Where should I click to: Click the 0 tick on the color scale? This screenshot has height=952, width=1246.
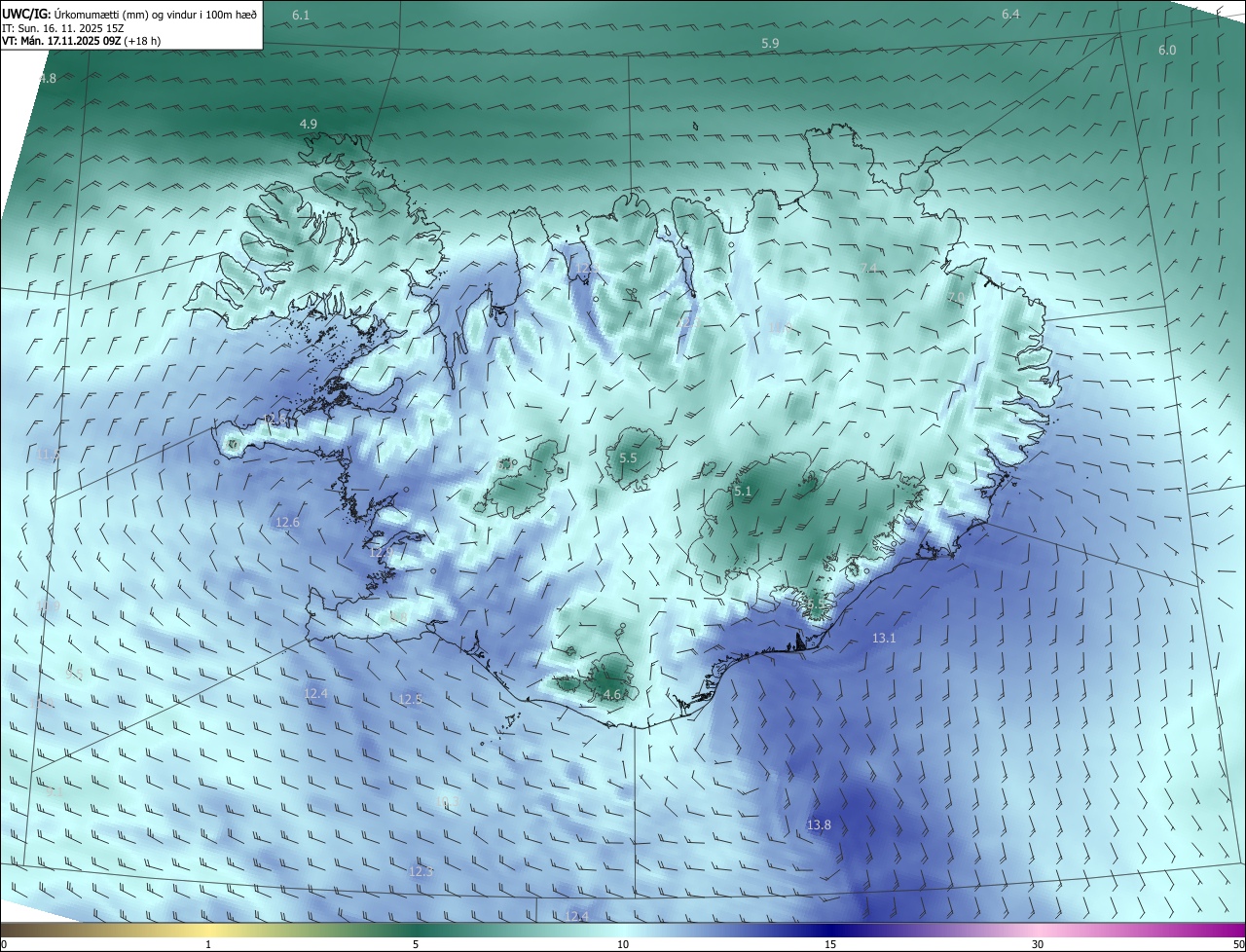tap(4, 944)
